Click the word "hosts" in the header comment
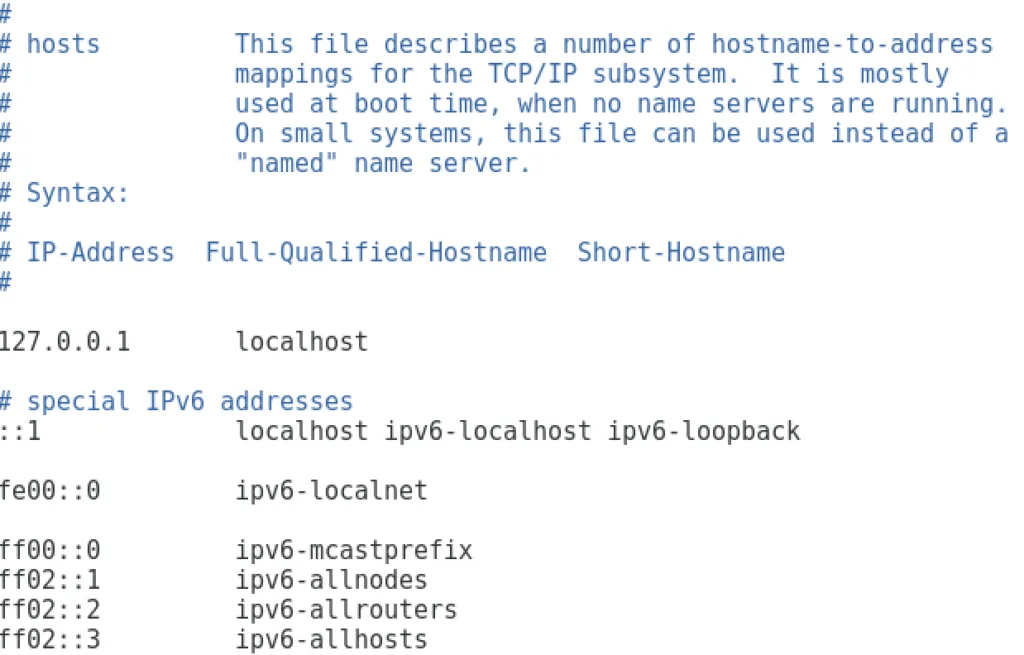 point(63,44)
